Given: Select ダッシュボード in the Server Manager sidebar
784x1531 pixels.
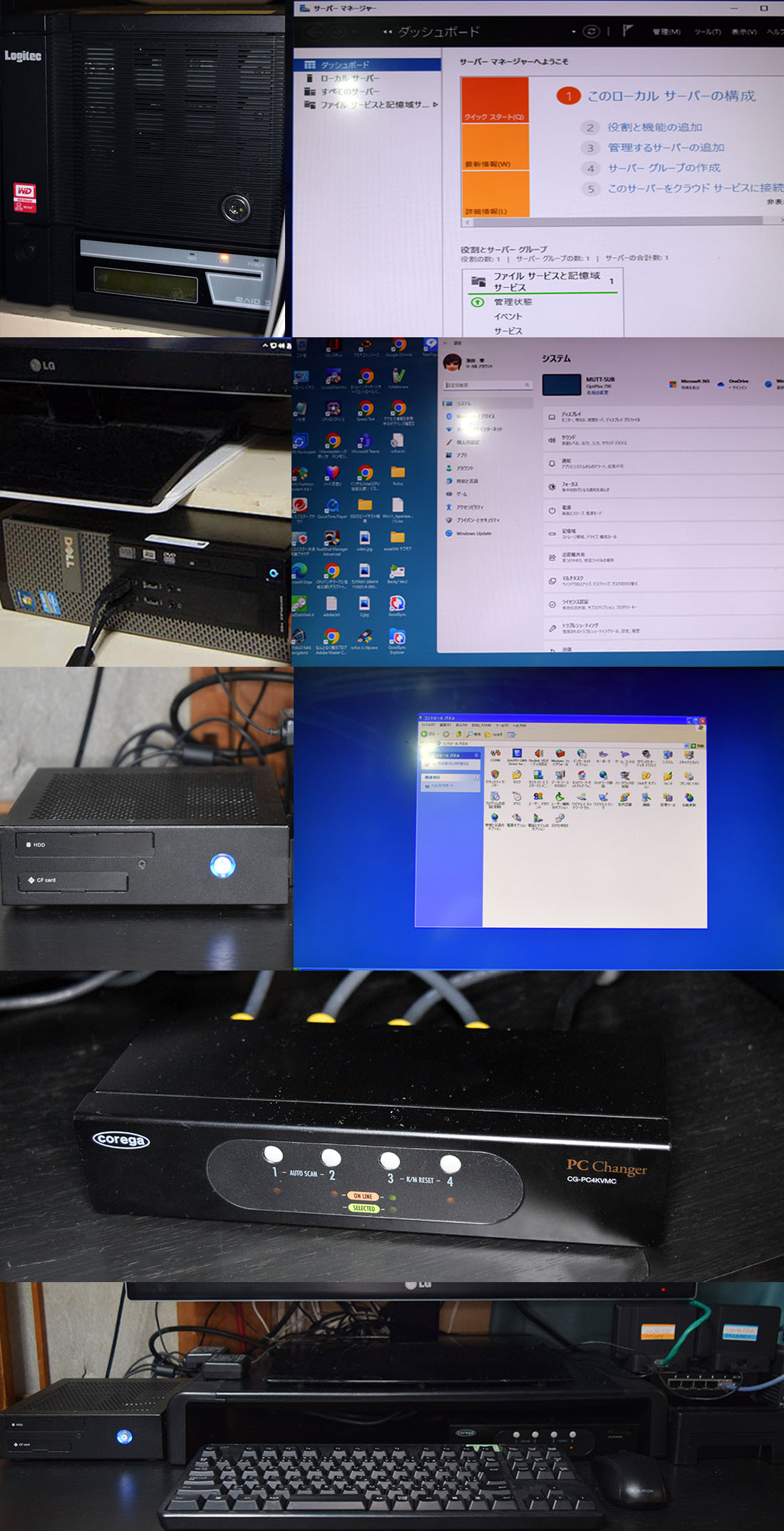Looking at the screenshot, I should 368,65.
